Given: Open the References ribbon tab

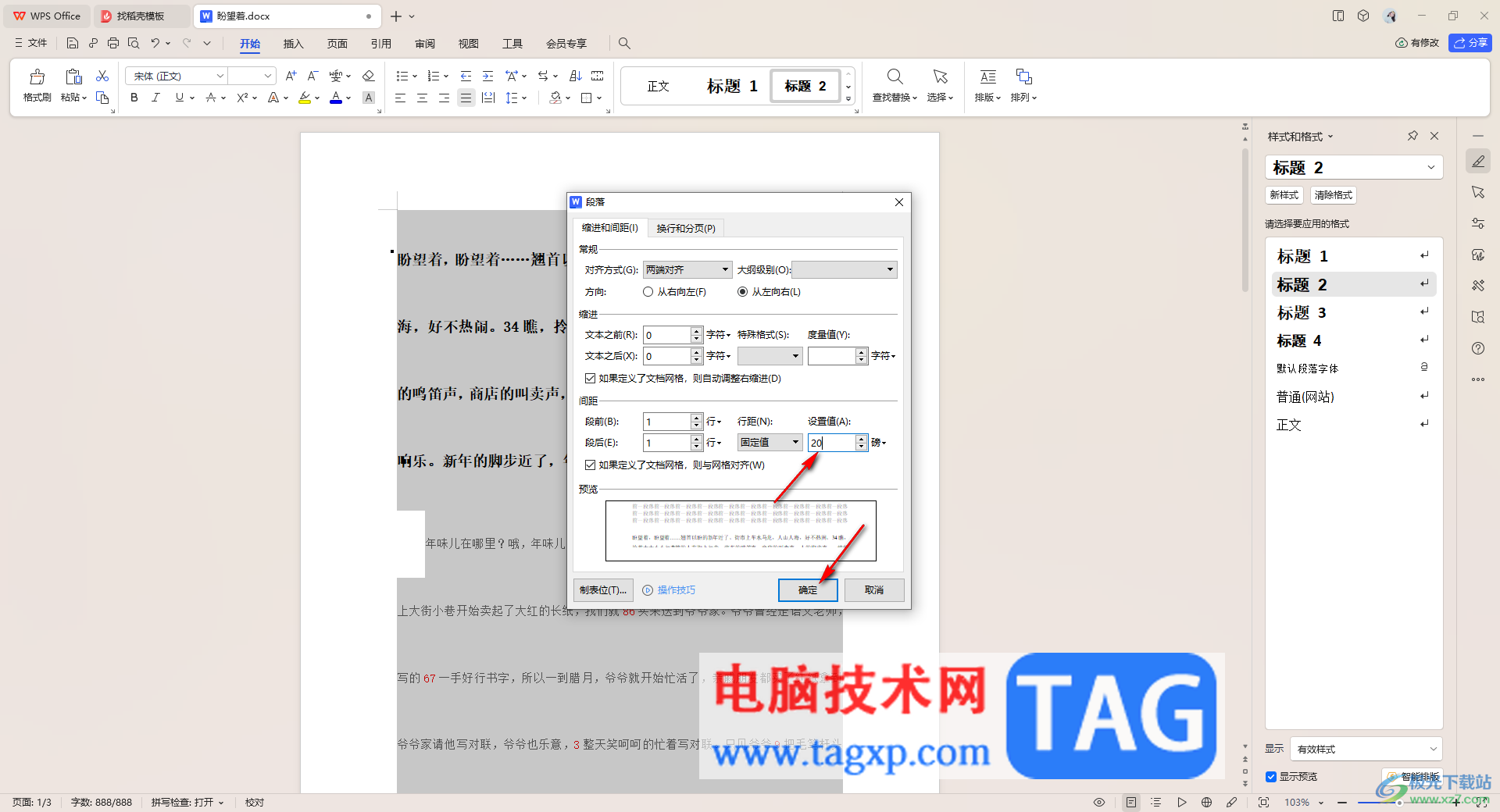Looking at the screenshot, I should click(x=380, y=44).
